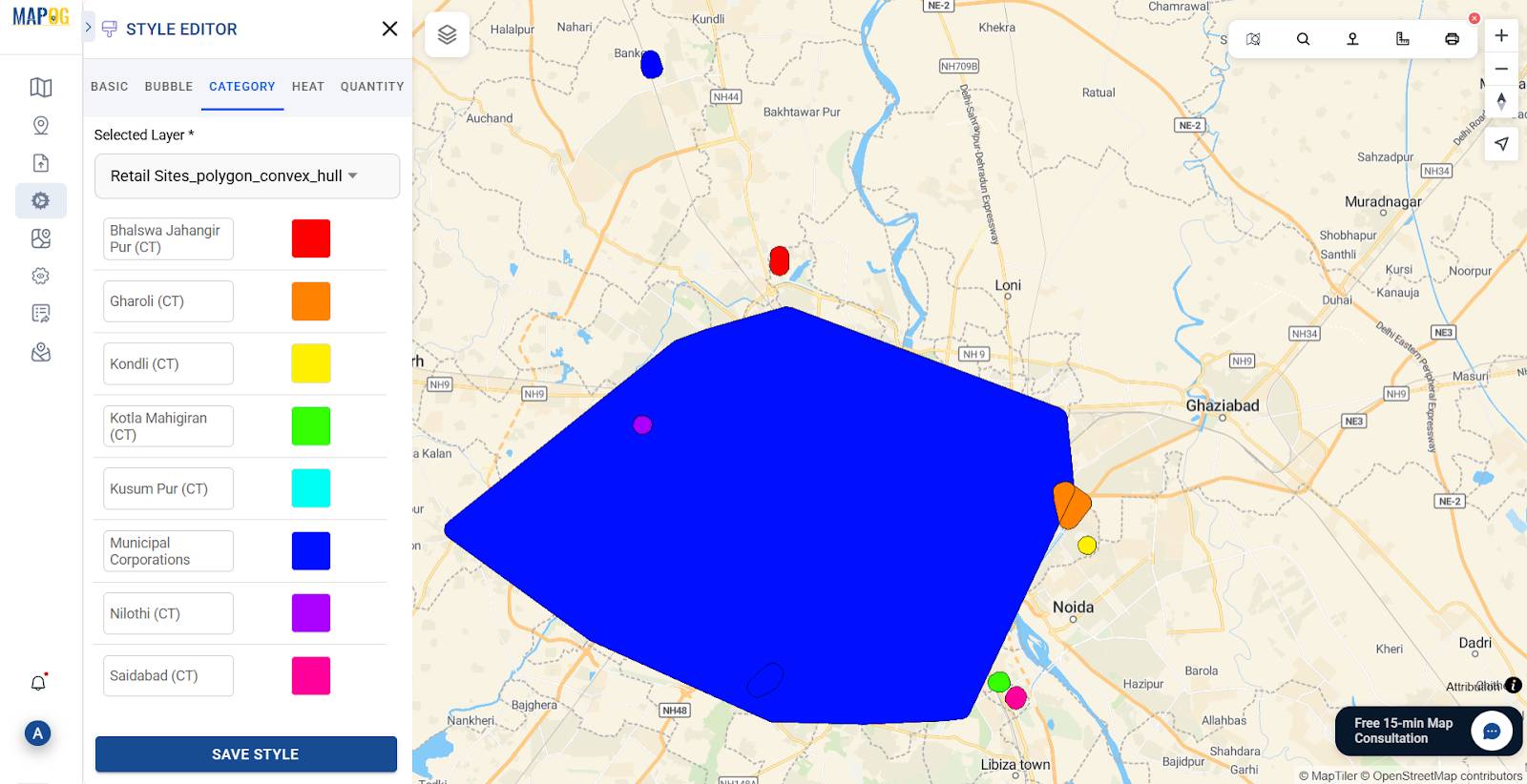Change the blue swatch for Municipal Corporations
Image resolution: width=1527 pixels, height=784 pixels.
[311, 551]
